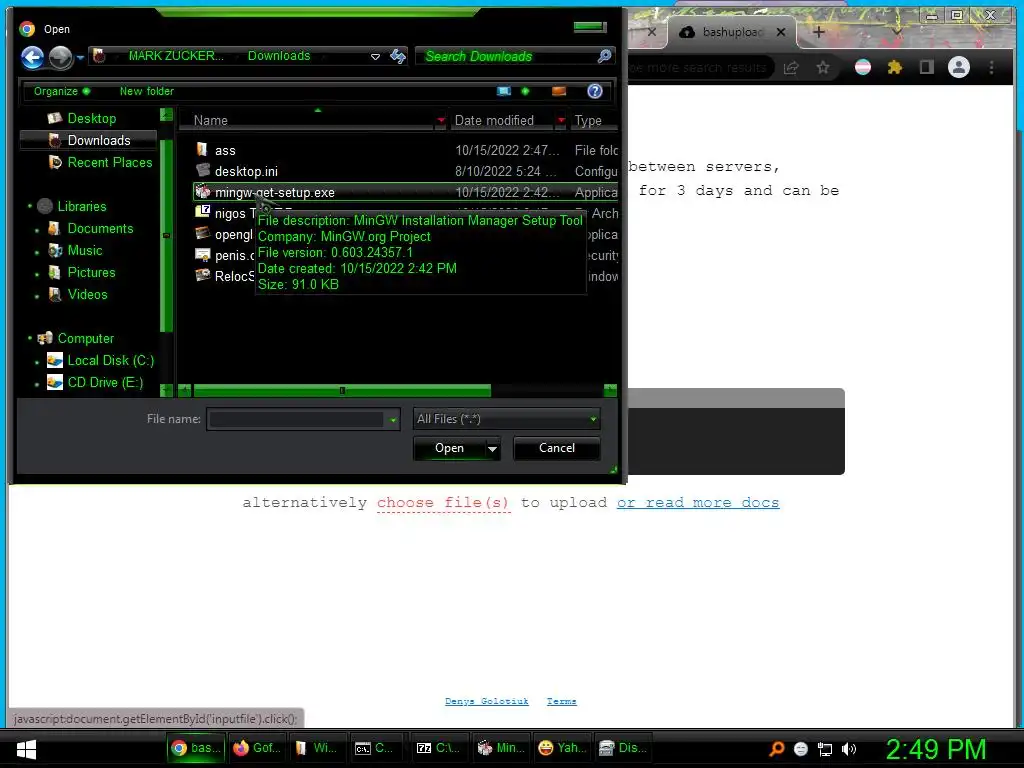Viewport: 1024px width, 768px height.
Task: Click the forward navigation arrow
Action: pyautogui.click(x=61, y=57)
